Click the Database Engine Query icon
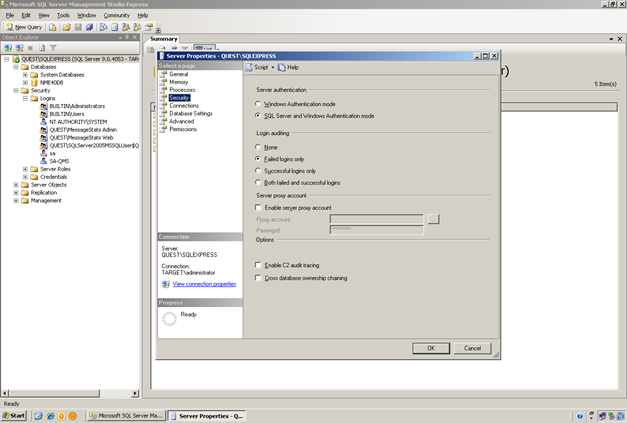Viewport: 627px width, 423px height. click(53, 27)
